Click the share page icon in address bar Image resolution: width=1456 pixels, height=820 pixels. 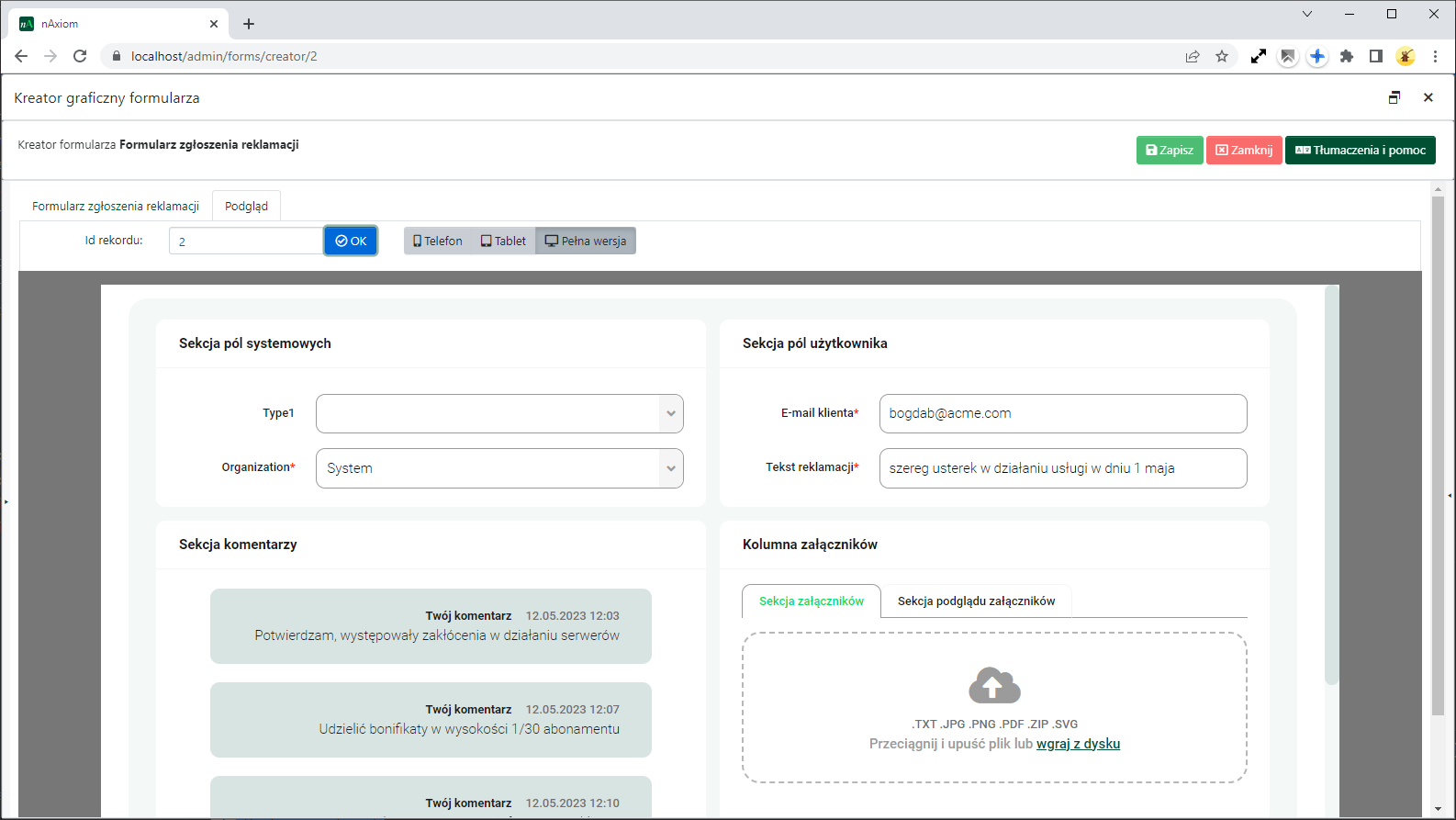[1193, 56]
